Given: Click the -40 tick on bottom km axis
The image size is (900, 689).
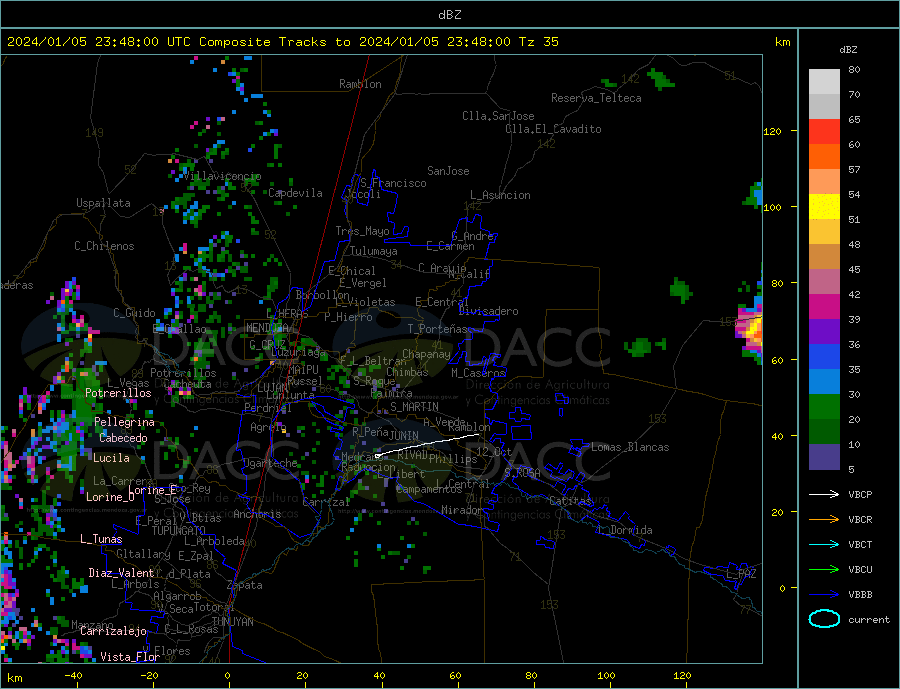Looking at the screenshot, I should [73, 676].
